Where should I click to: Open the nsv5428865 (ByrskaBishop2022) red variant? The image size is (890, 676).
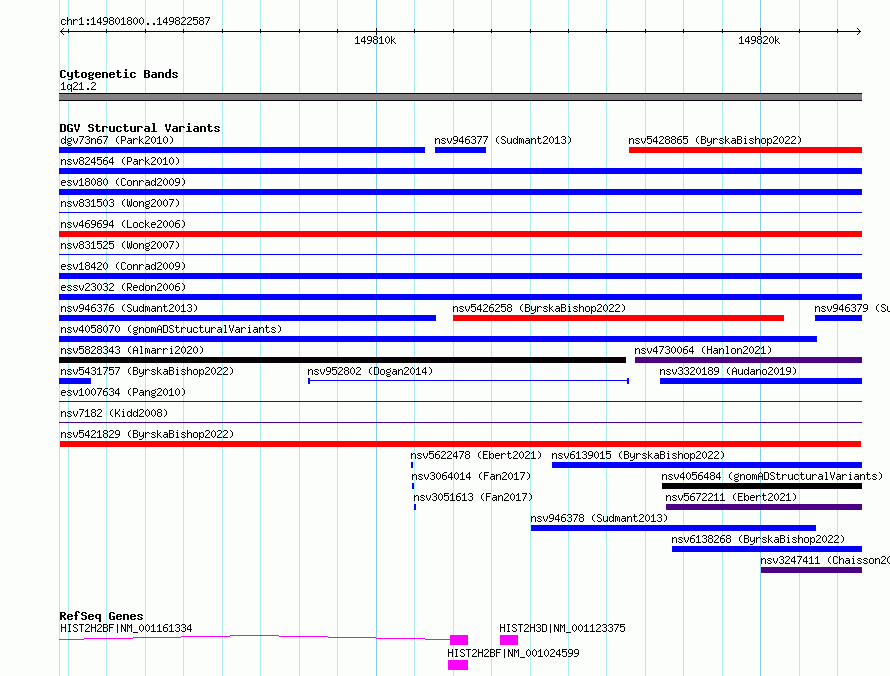(x=745, y=150)
